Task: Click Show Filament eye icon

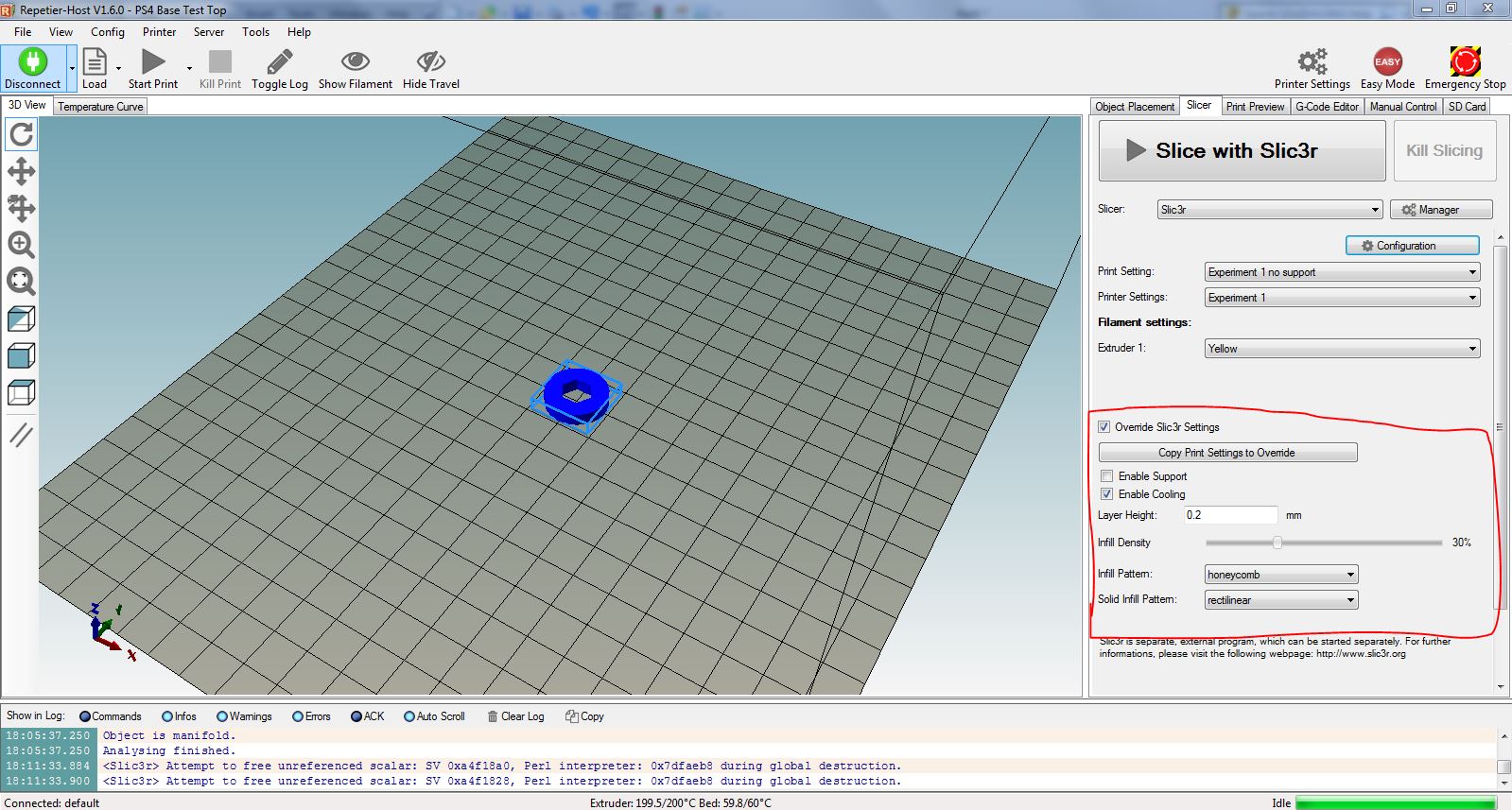Action: 356,61
